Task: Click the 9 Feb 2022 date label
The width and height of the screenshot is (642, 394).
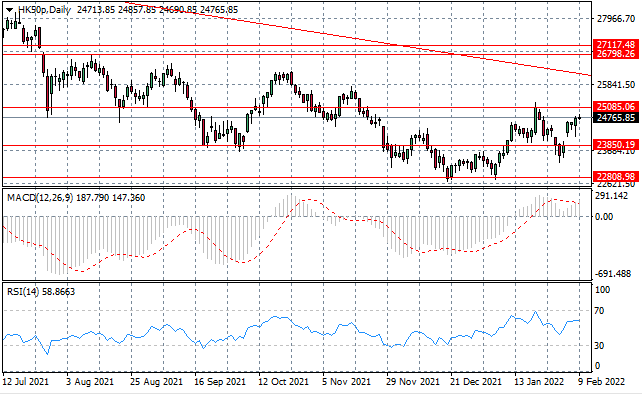Action: (x=601, y=382)
